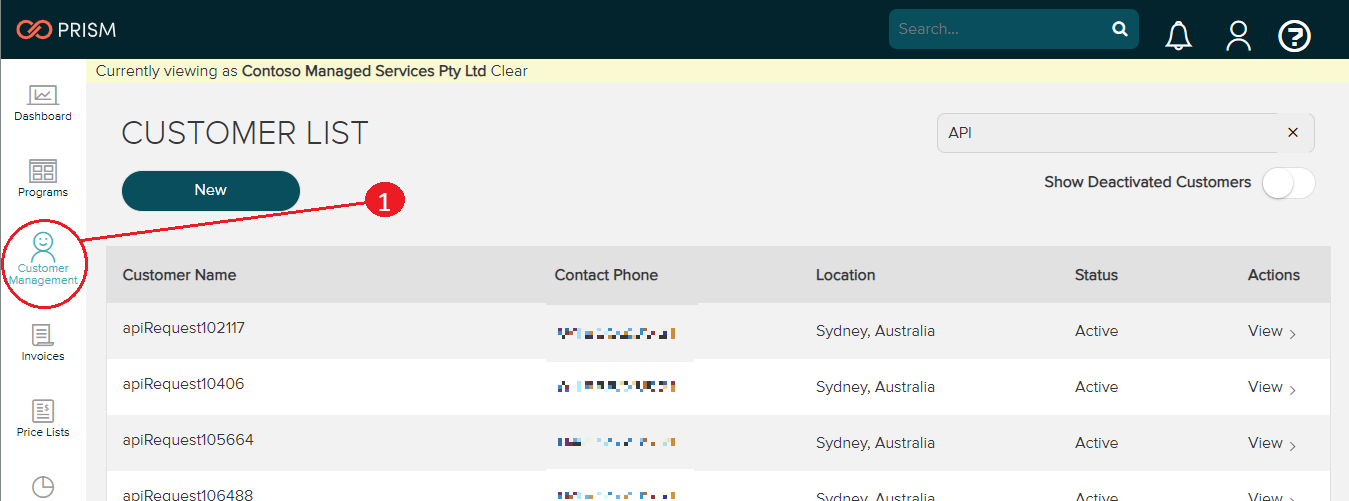Viewport: 1349px width, 501px height.
Task: Click the CUSTOMER LIST heading
Action: [245, 133]
